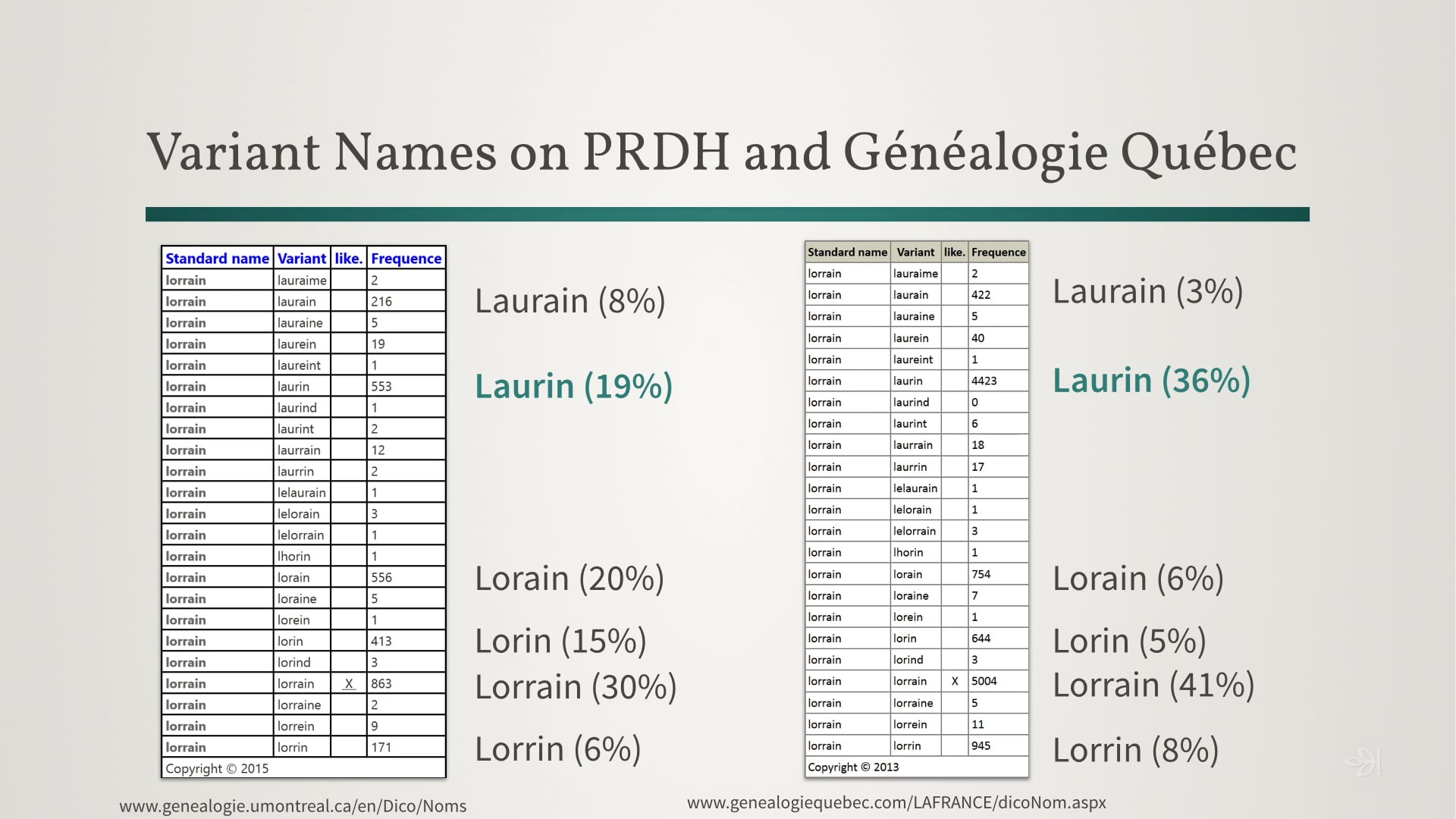Image resolution: width=1456 pixels, height=819 pixels.
Task: Select the laurin row with frequency 553
Action: (302, 386)
